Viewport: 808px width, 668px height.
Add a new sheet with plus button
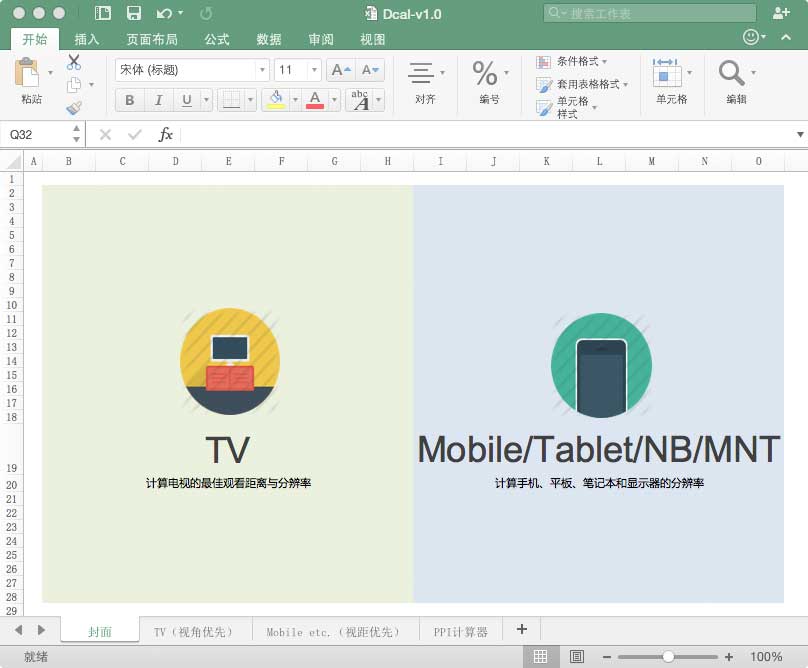tap(521, 629)
